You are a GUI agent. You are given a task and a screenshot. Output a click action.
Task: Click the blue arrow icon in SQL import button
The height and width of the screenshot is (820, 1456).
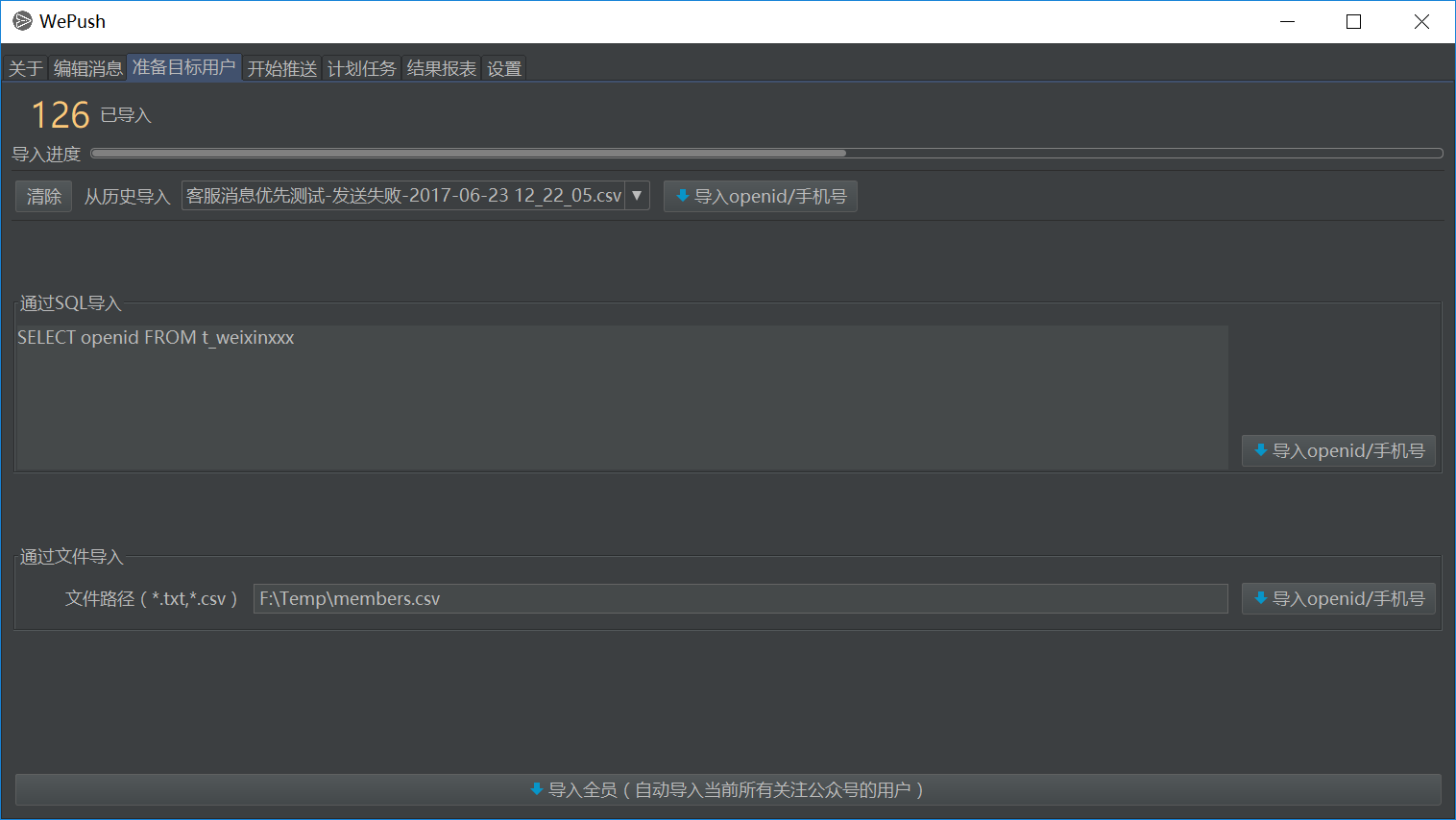pyautogui.click(x=1260, y=450)
